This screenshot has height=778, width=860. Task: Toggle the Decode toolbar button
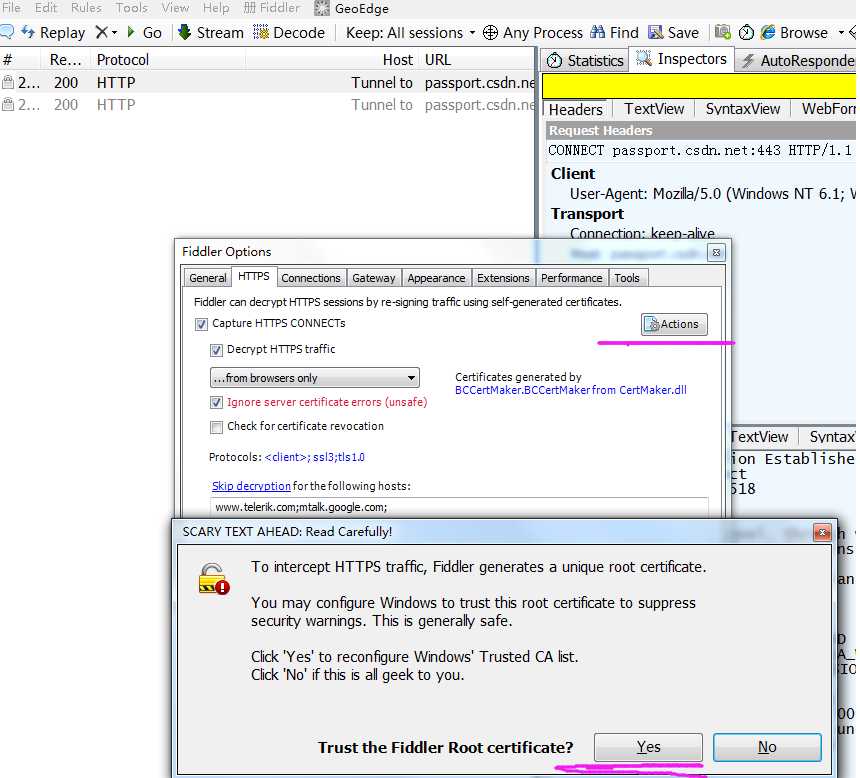point(289,32)
